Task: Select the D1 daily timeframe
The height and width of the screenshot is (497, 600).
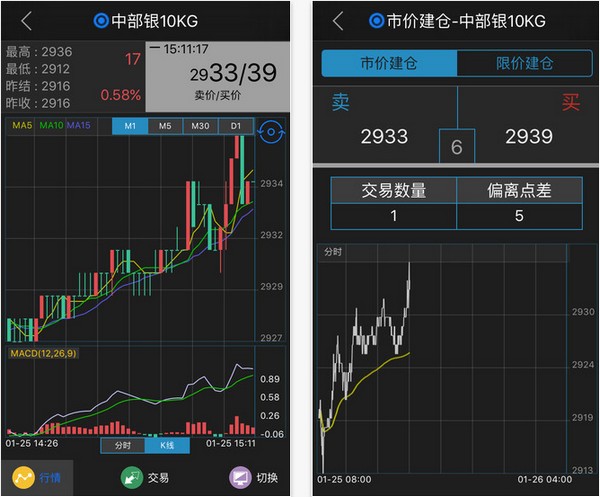Action: (235, 126)
